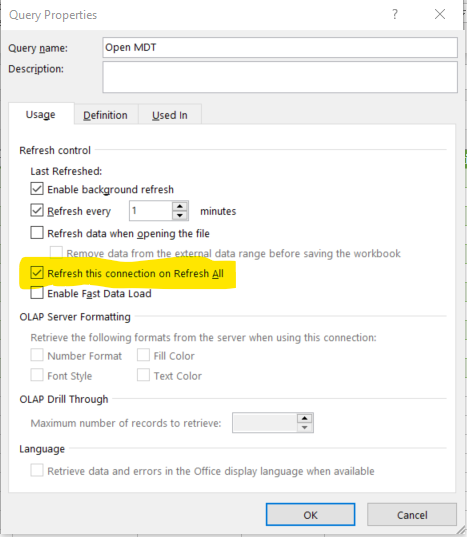Viewport: 467px width, 537px height.
Task: Click the refresh minutes number field
Action: [x=151, y=211]
